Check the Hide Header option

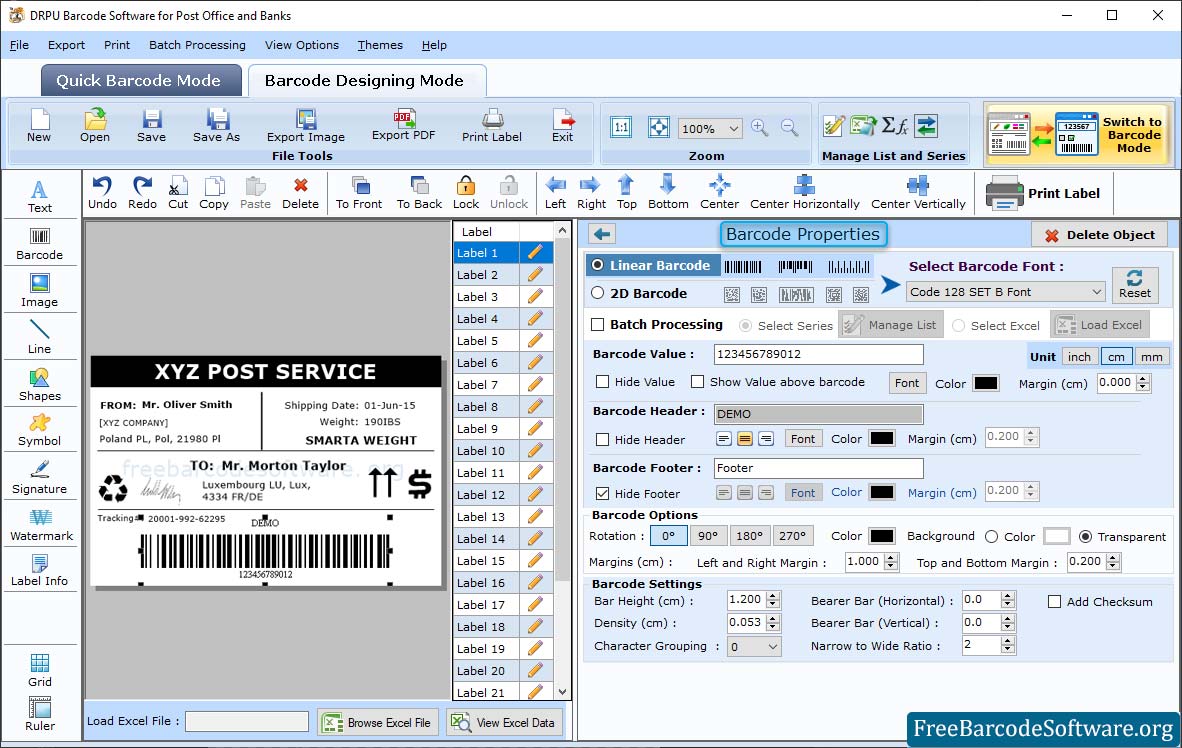602,439
